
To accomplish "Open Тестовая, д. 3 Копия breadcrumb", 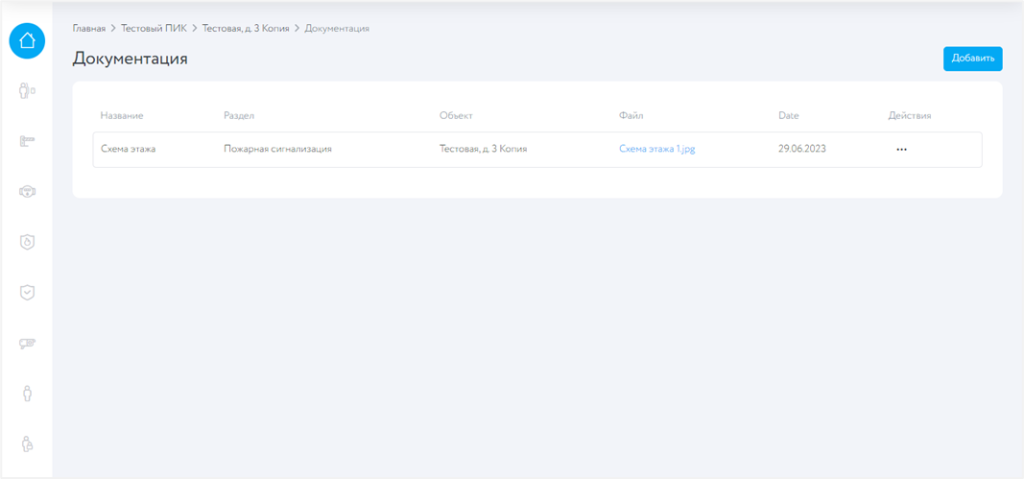I will (x=245, y=28).
